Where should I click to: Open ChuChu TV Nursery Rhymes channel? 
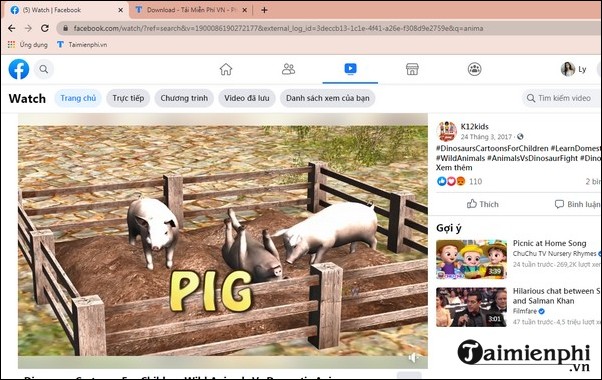point(554,254)
